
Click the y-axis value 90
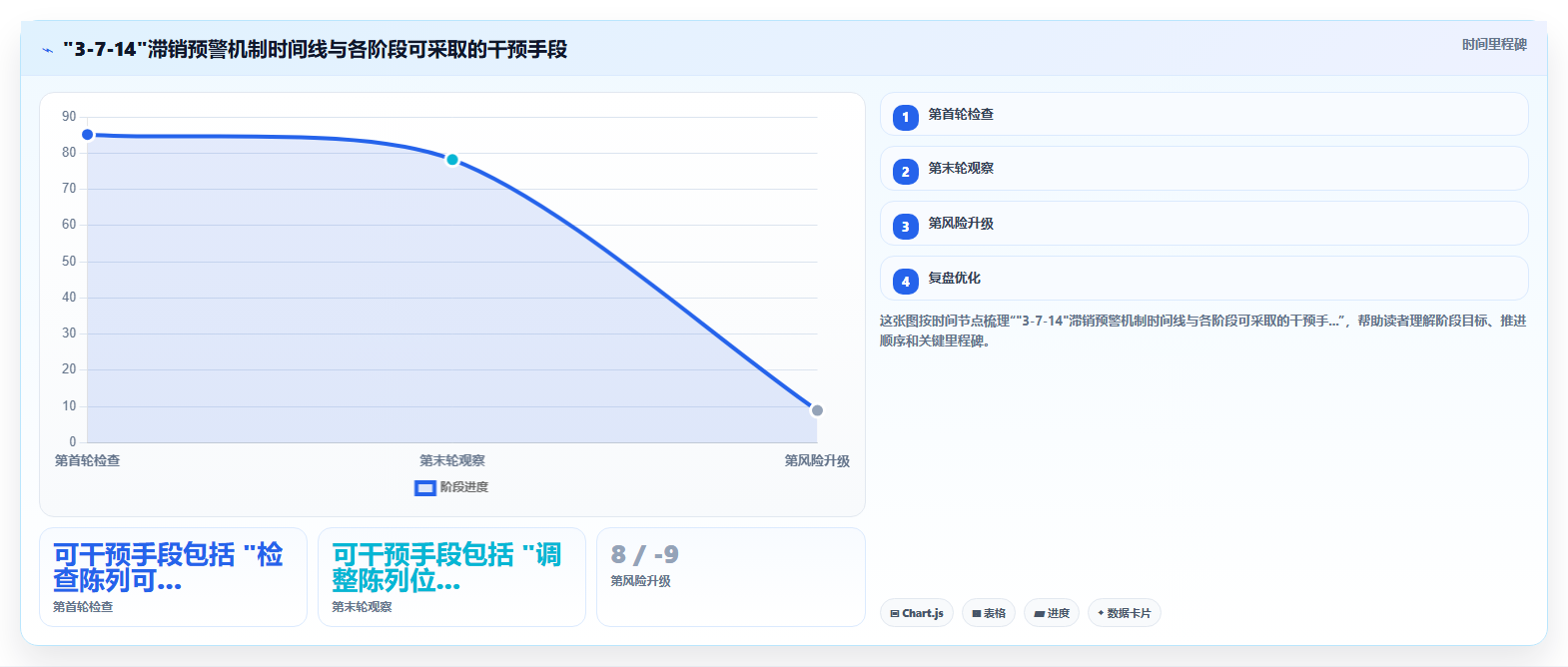(x=69, y=117)
